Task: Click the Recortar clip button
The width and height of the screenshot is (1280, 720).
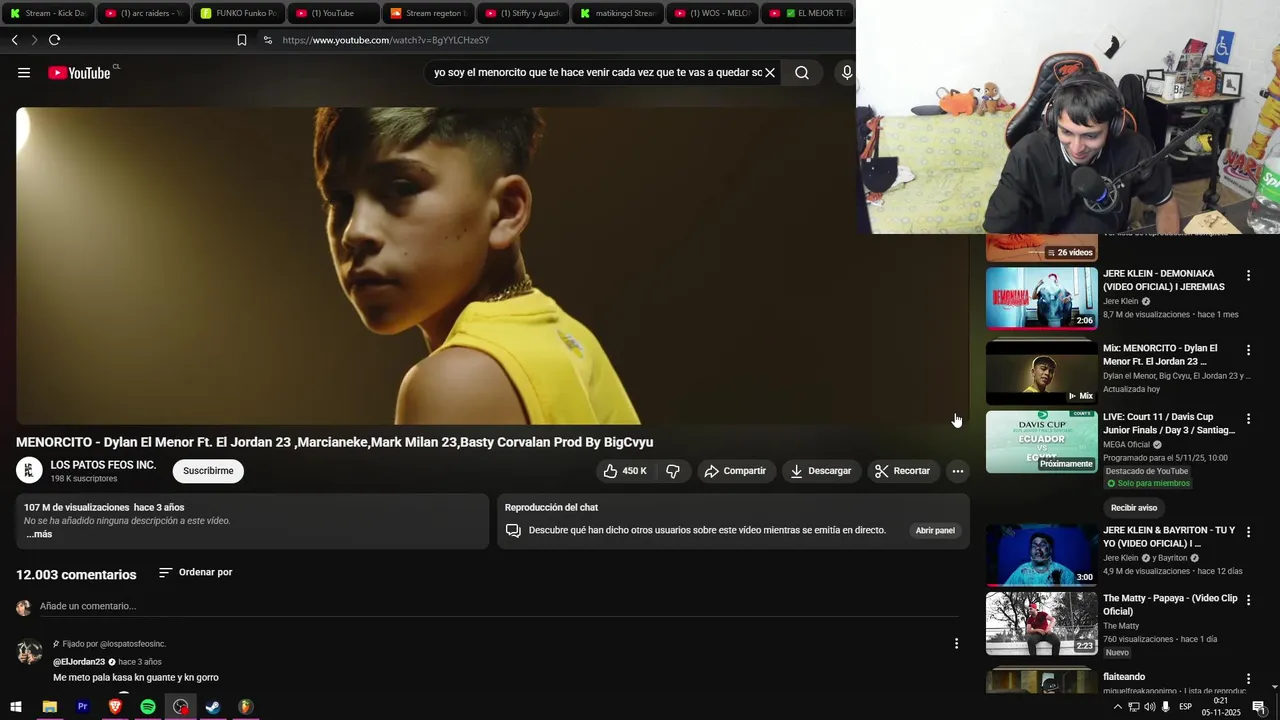Action: pyautogui.click(x=903, y=471)
